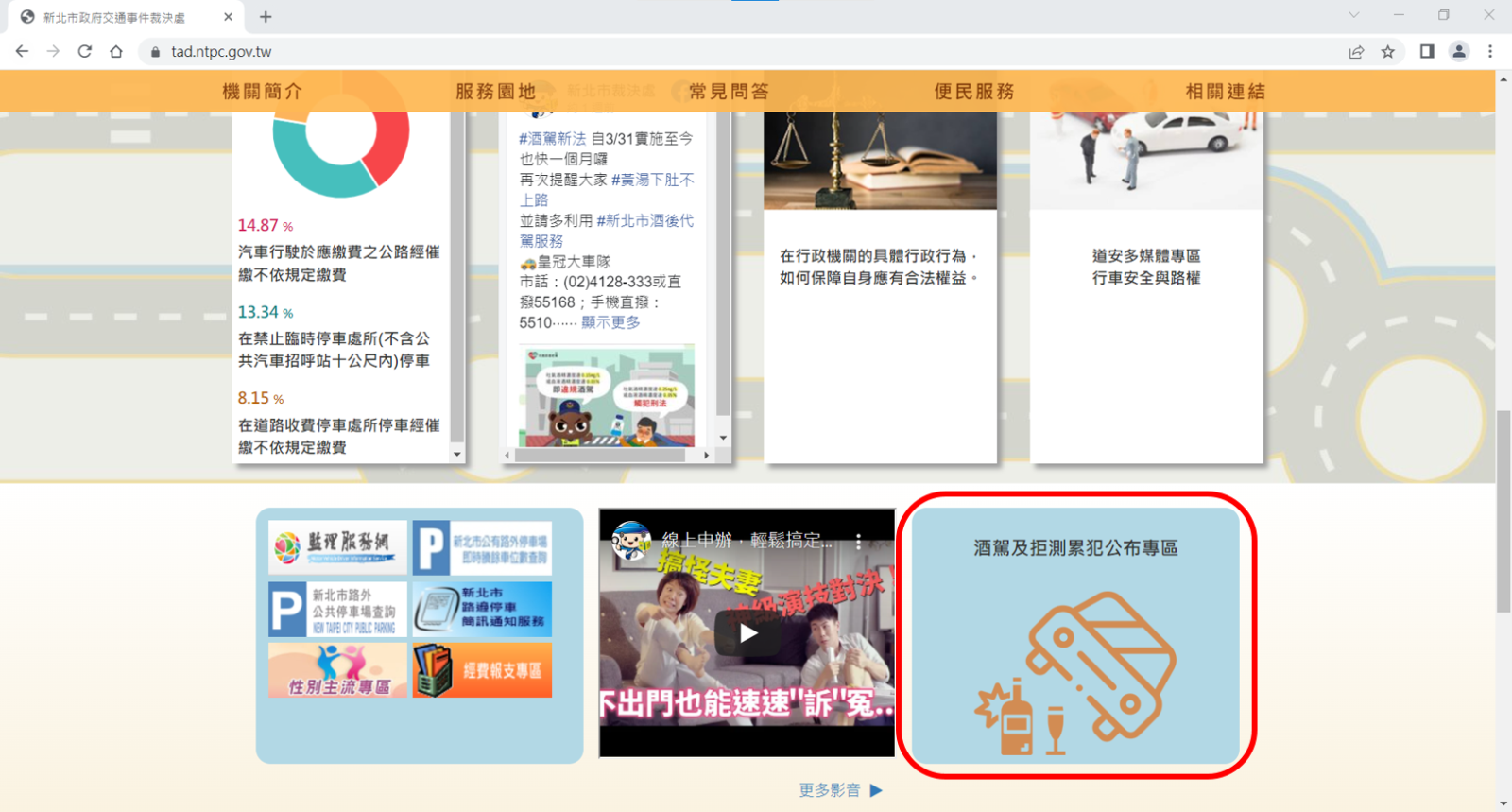Click the browser Back arrow

22,51
